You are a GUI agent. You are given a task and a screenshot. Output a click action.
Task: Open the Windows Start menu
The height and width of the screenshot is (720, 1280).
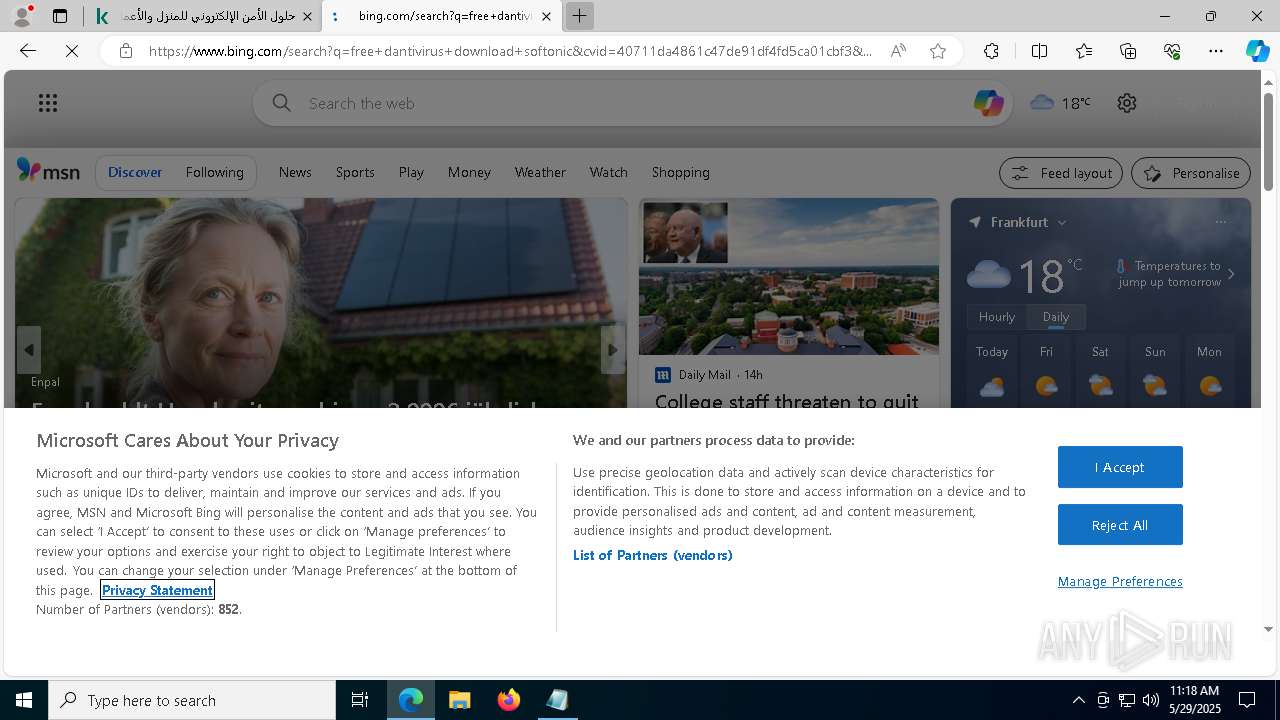[24, 700]
